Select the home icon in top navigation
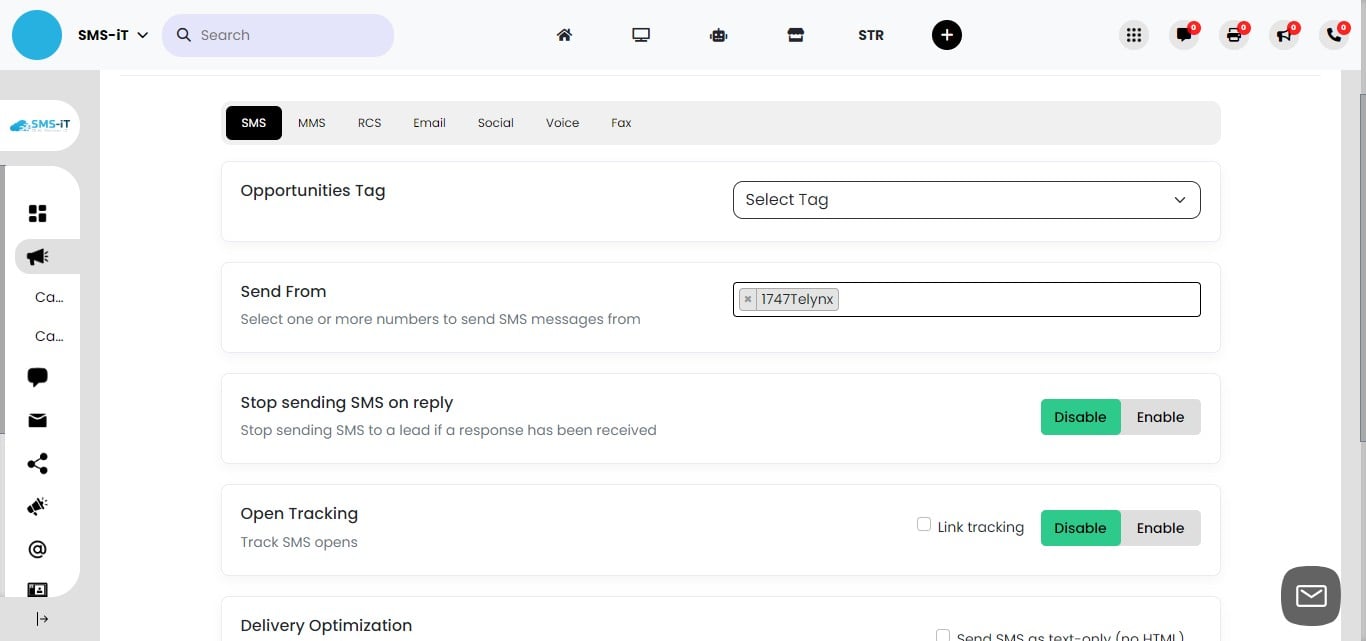This screenshot has width=1366, height=641. (564, 34)
